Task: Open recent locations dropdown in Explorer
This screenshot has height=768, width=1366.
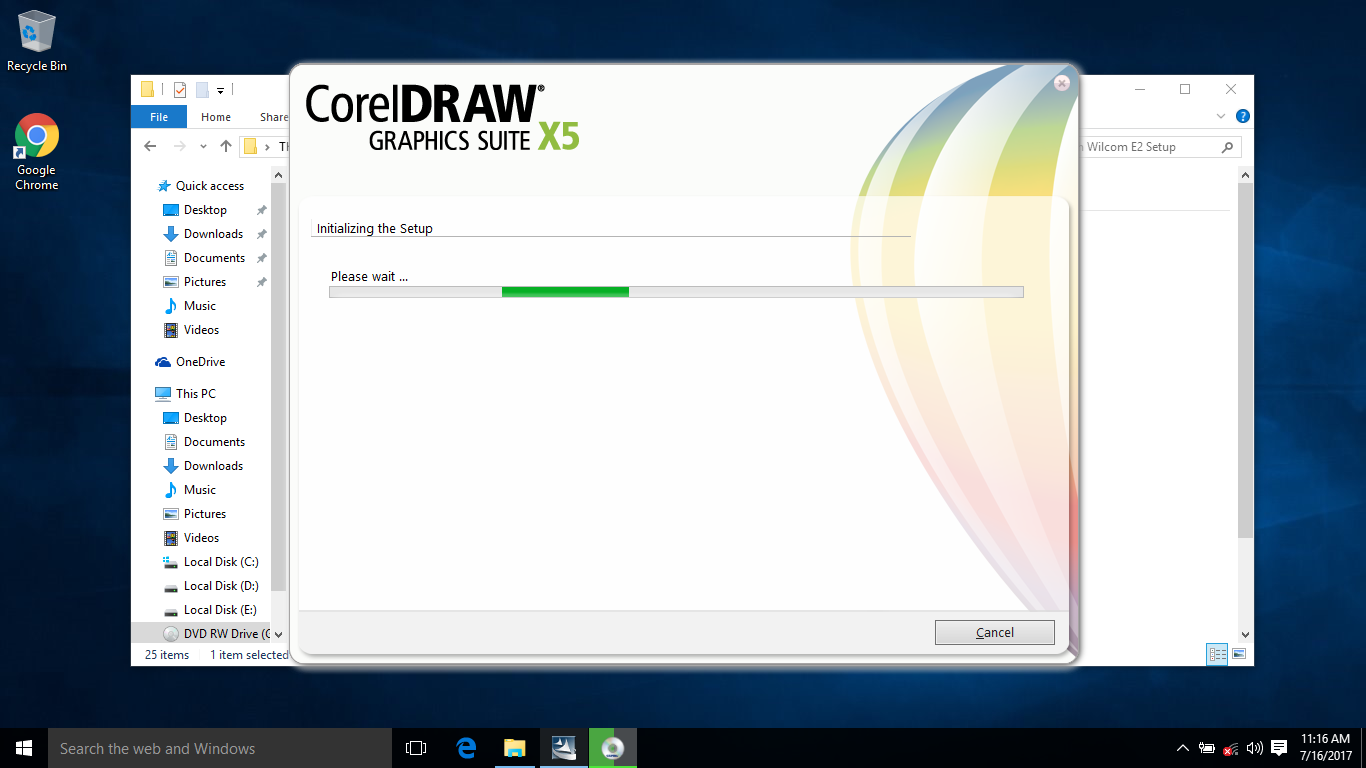Action: click(x=204, y=146)
